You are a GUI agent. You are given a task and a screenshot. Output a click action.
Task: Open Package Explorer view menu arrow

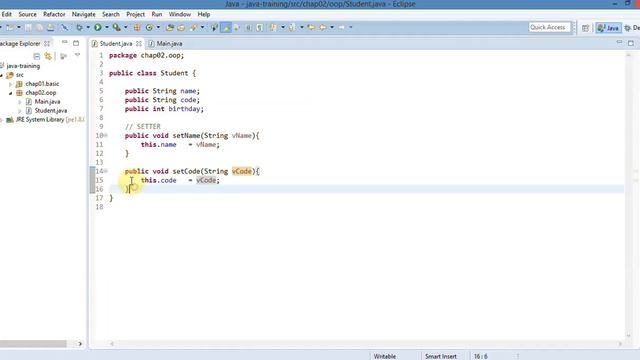coord(78,55)
